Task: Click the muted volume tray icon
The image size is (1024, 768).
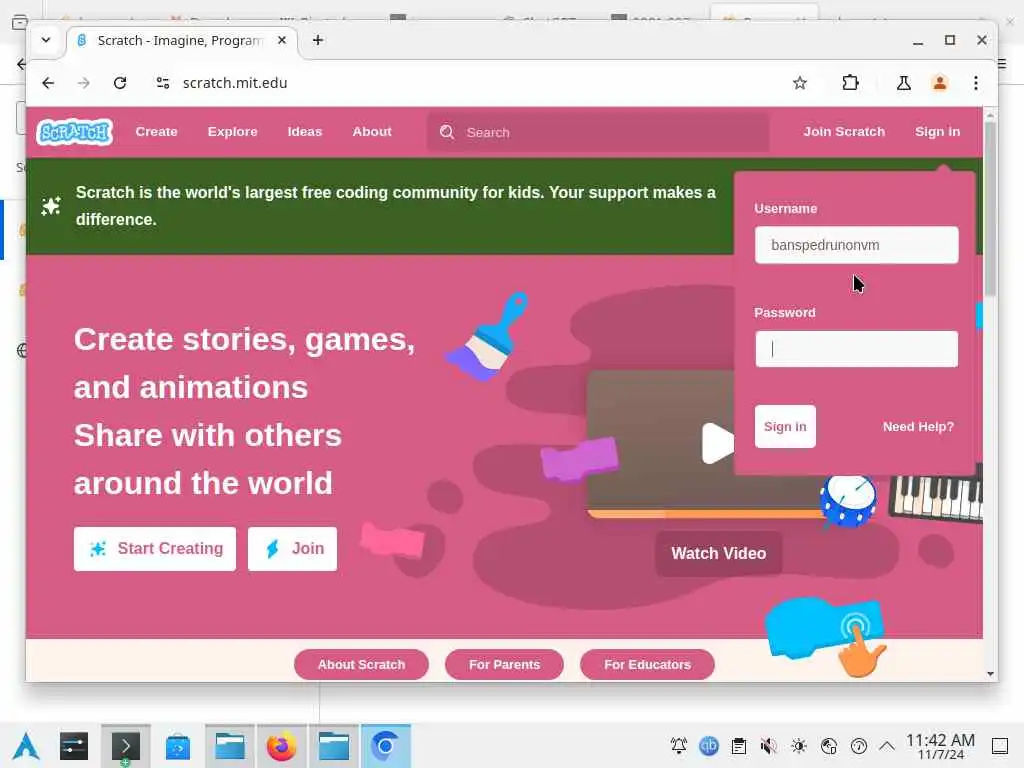Action: (x=769, y=746)
